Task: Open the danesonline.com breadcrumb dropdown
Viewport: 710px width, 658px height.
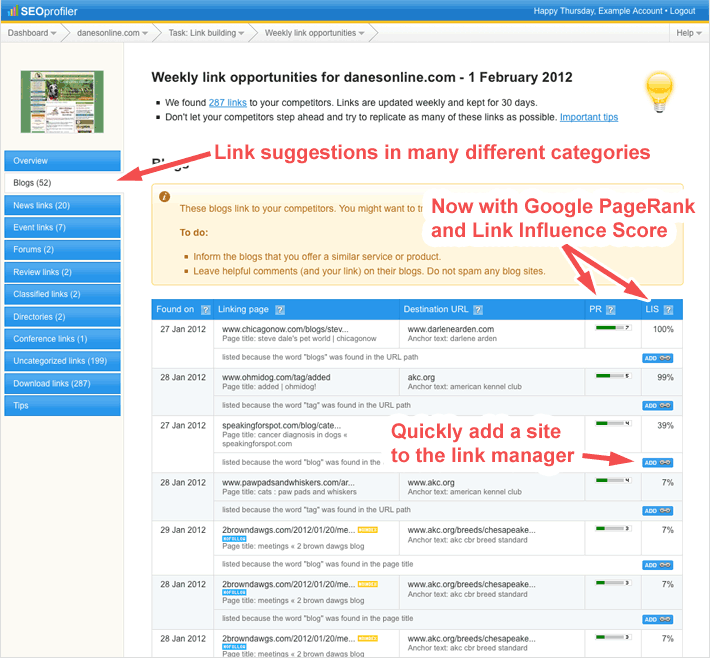Action: click(112, 33)
